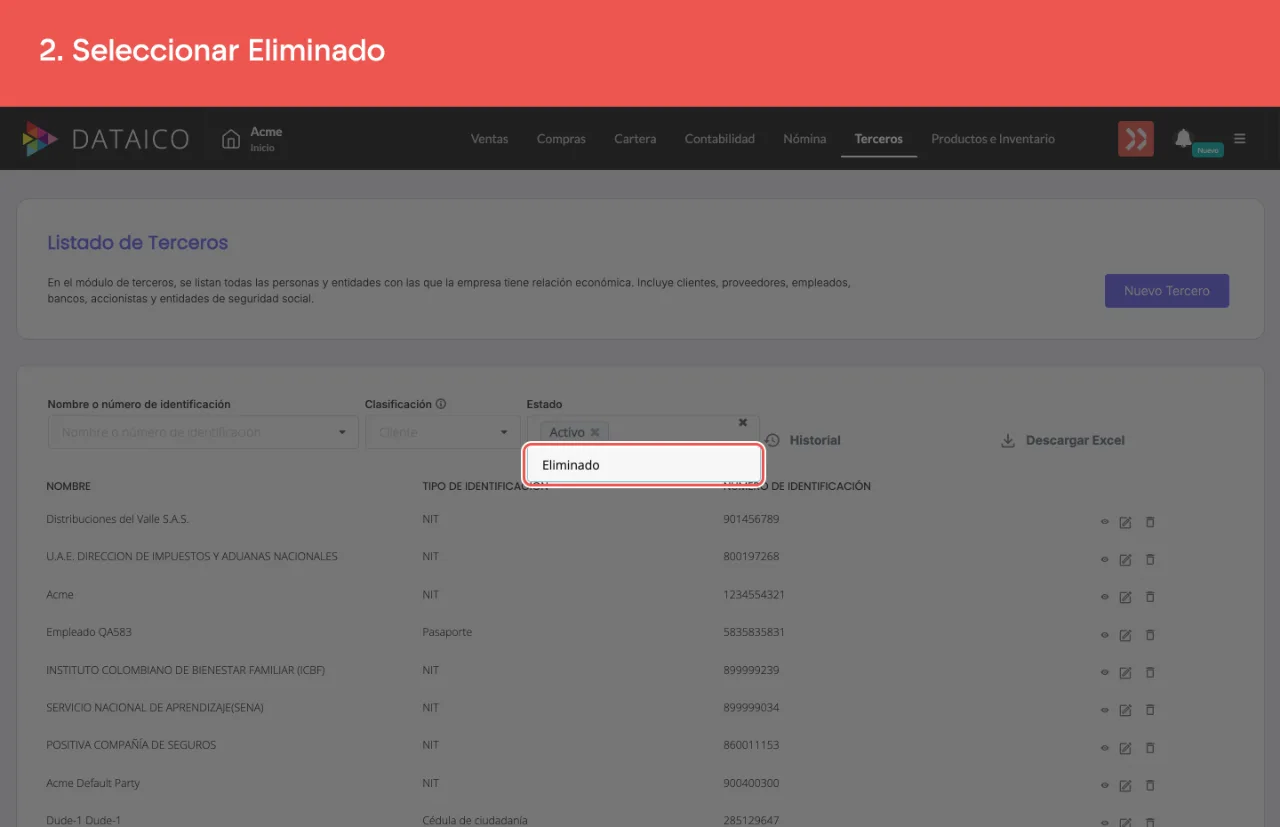
Task: Edit the SERVICIO NACIONAL DE APRENDIZAJE row
Action: pos(1125,710)
